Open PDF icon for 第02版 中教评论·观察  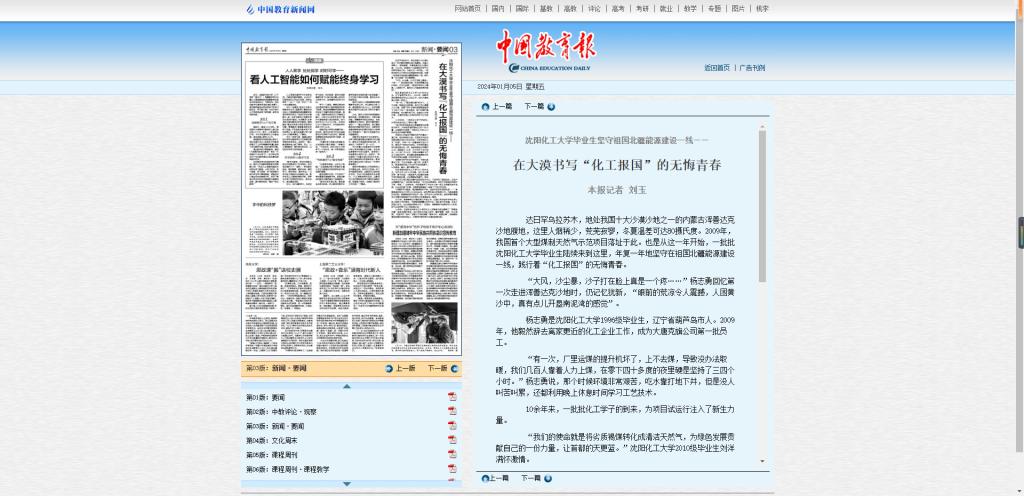(452, 411)
